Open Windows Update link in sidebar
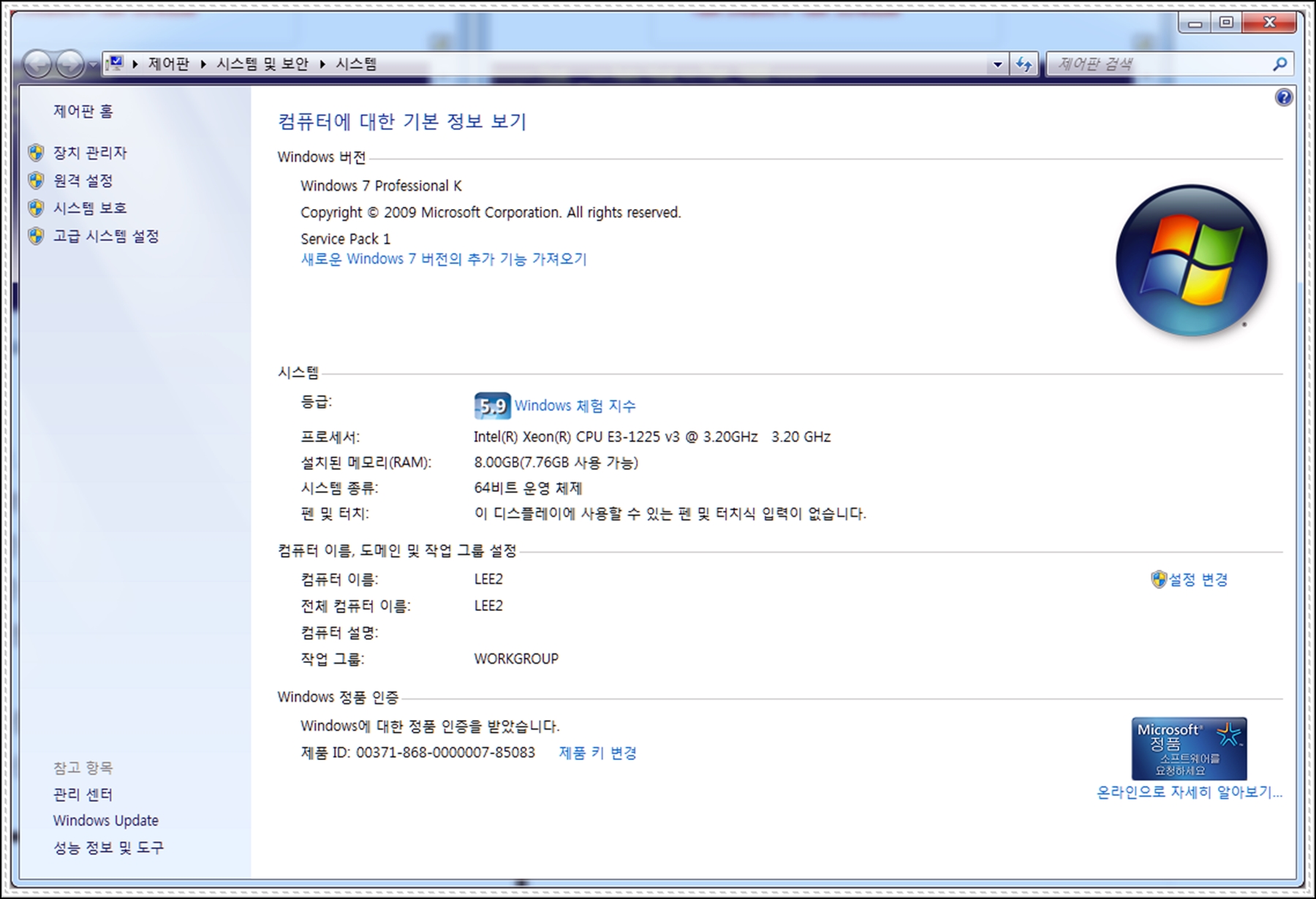 tap(106, 821)
